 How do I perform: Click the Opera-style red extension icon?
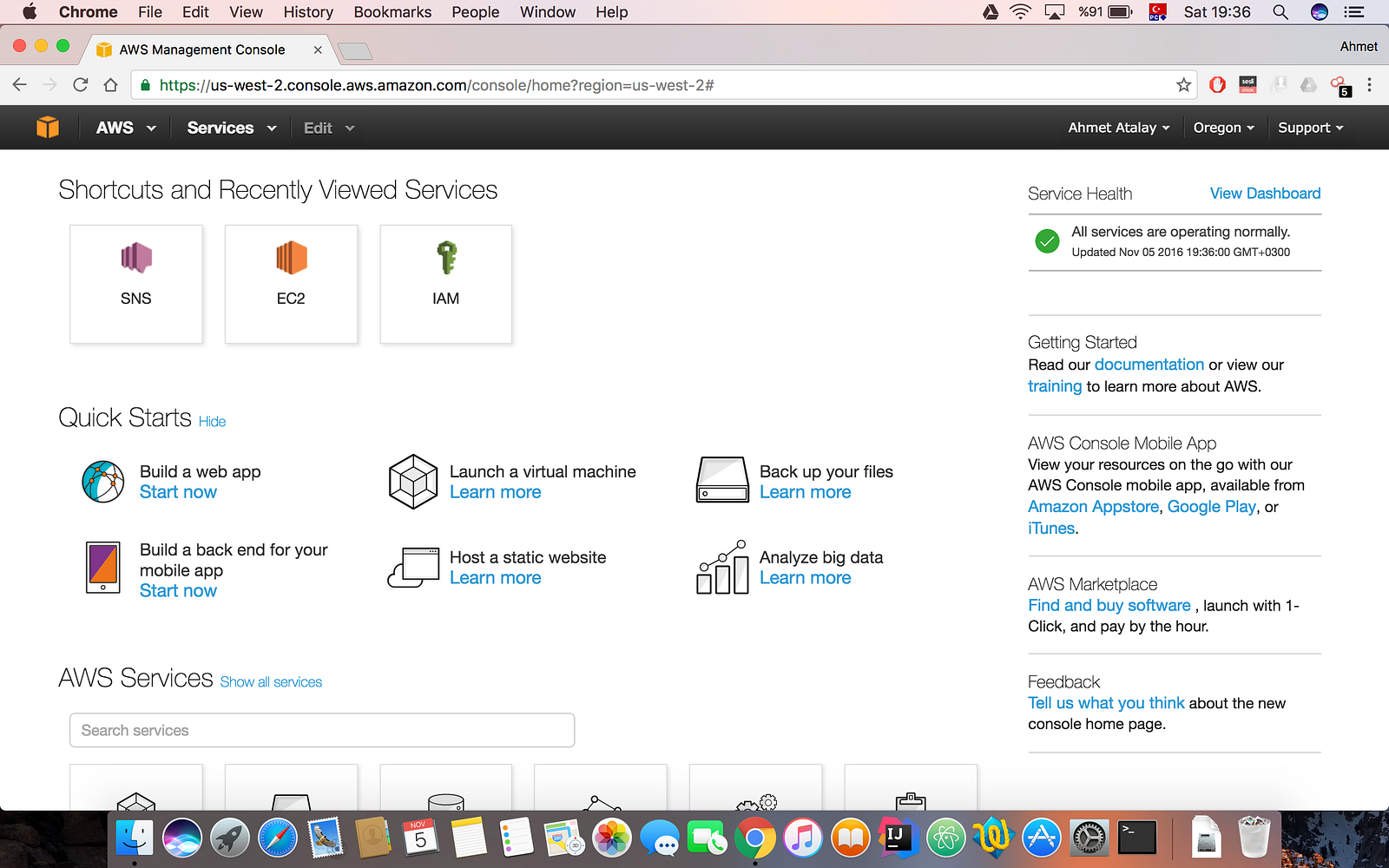(1217, 85)
